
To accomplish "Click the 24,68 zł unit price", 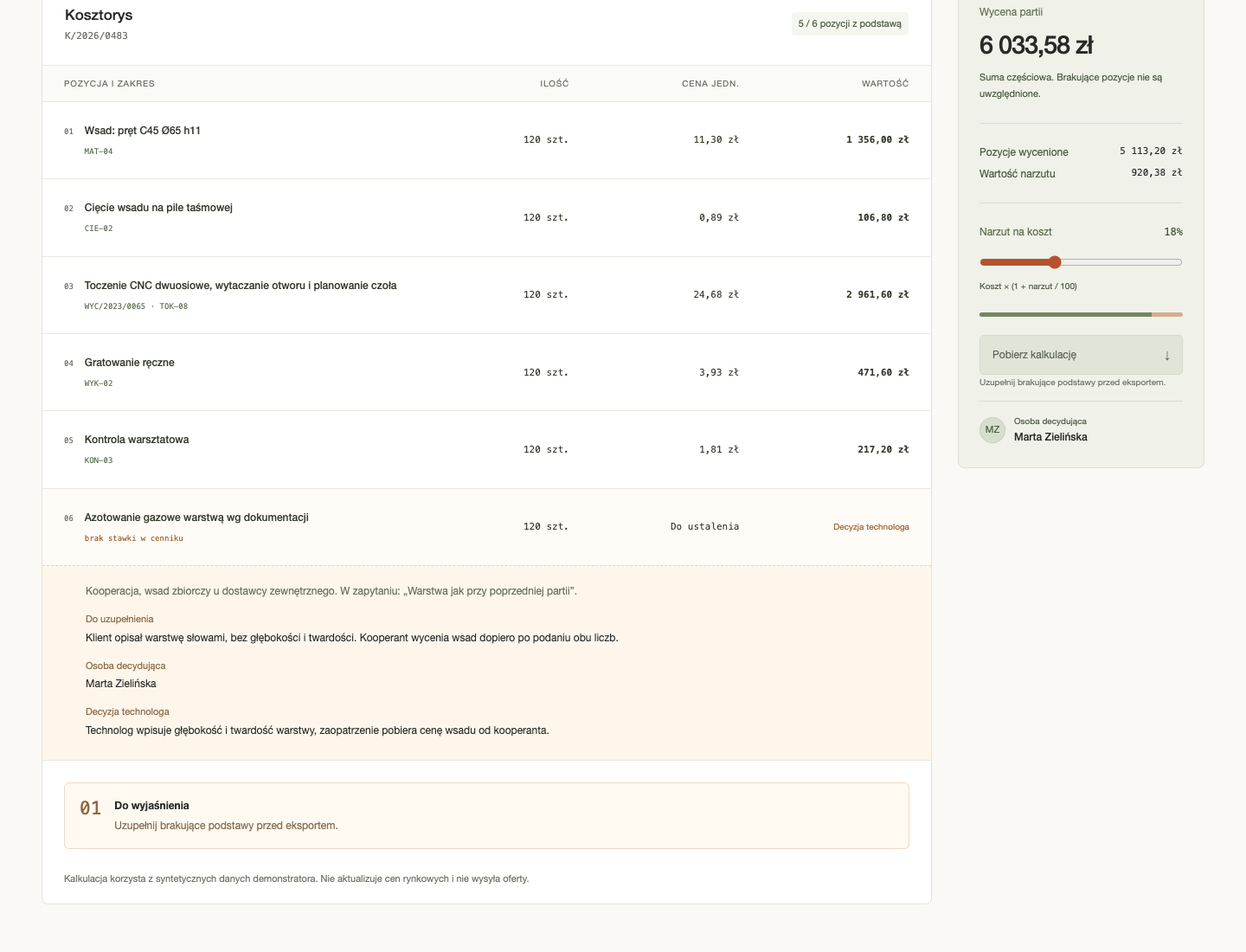I will pos(716,294).
